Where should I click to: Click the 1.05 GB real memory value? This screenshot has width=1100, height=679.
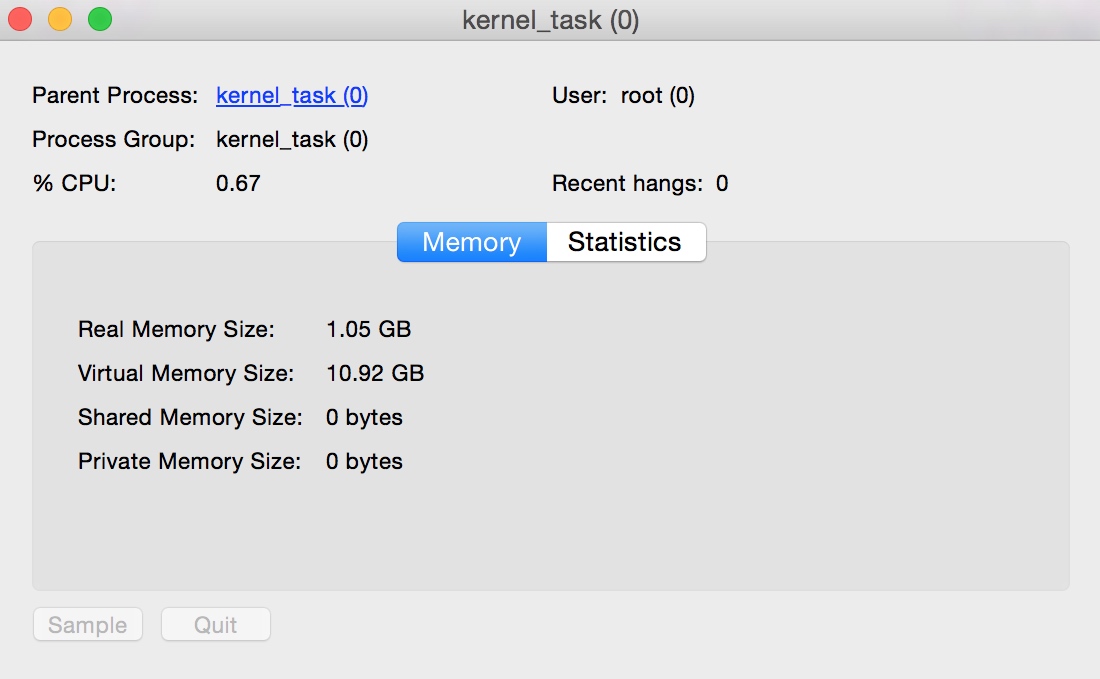(369, 329)
